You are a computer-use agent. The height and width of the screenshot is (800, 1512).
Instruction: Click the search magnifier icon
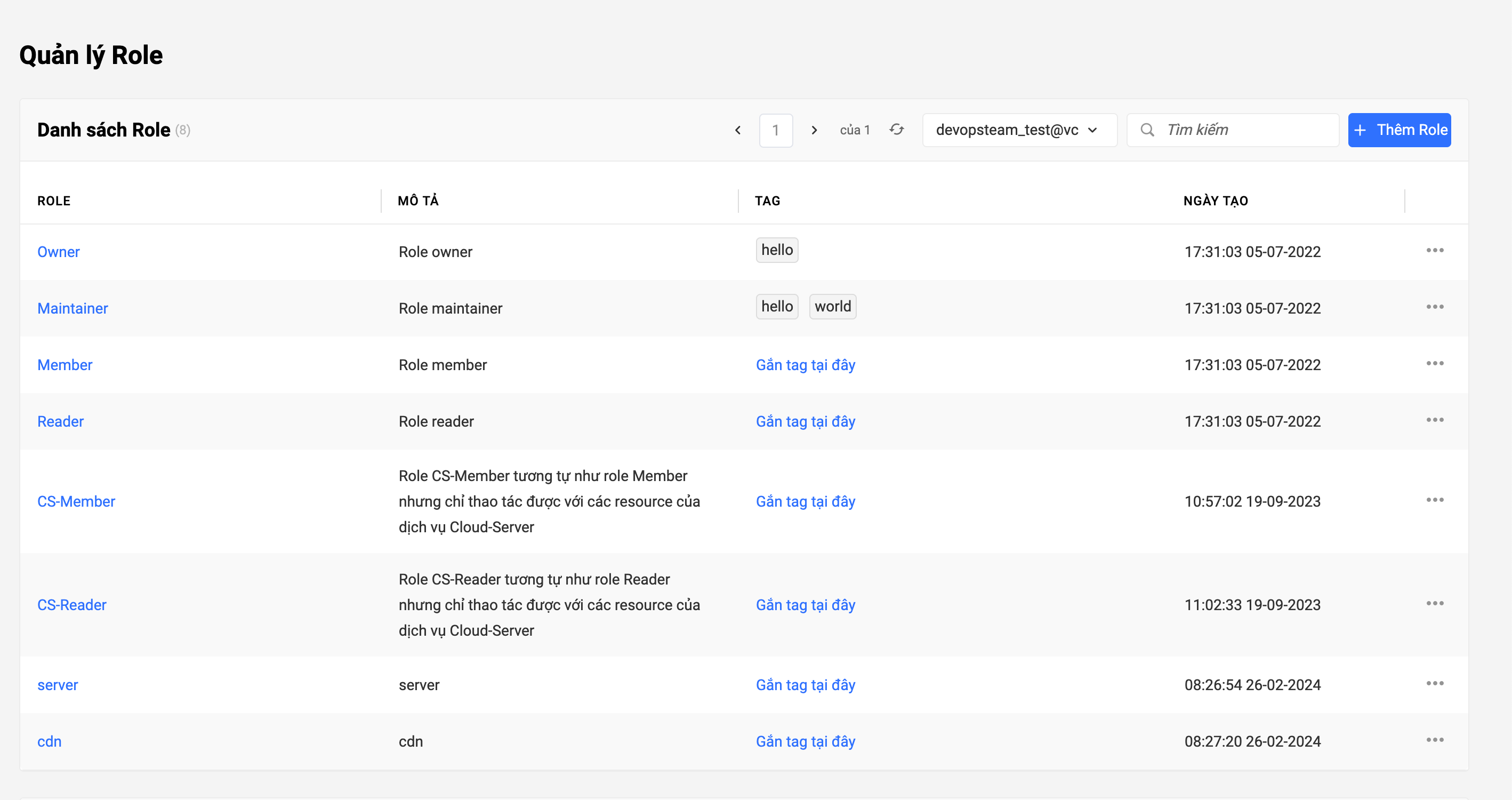coord(1147,130)
